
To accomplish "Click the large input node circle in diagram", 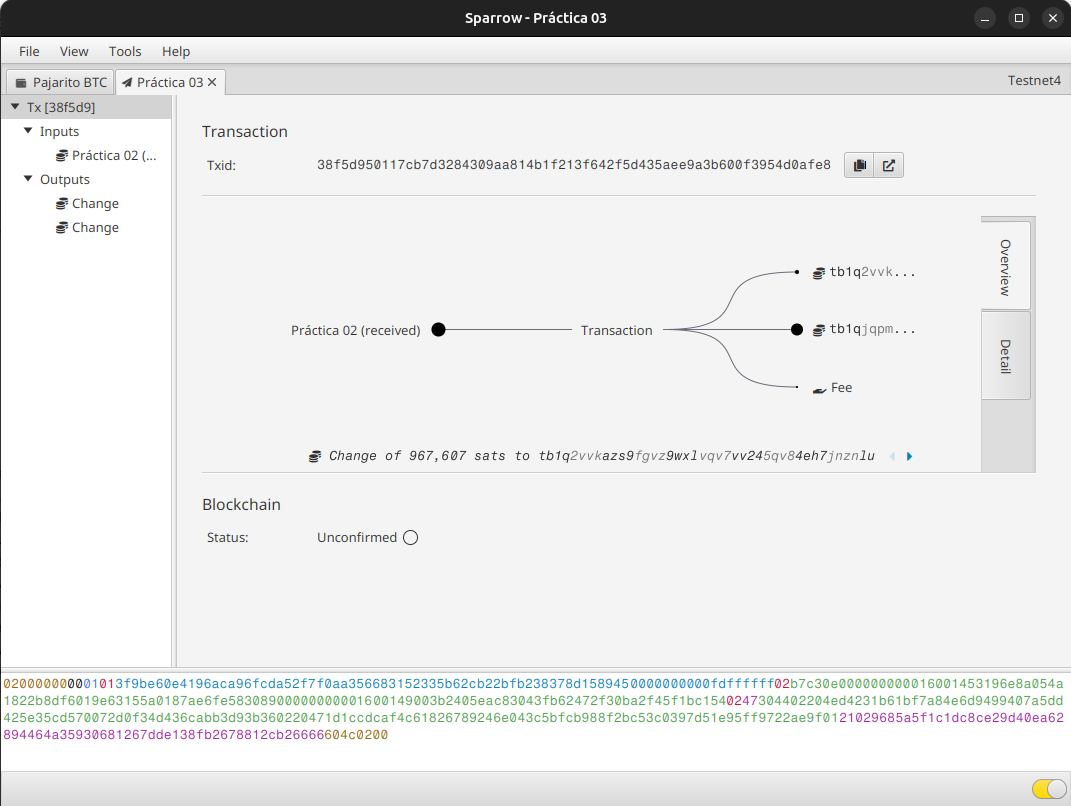I will tap(439, 330).
